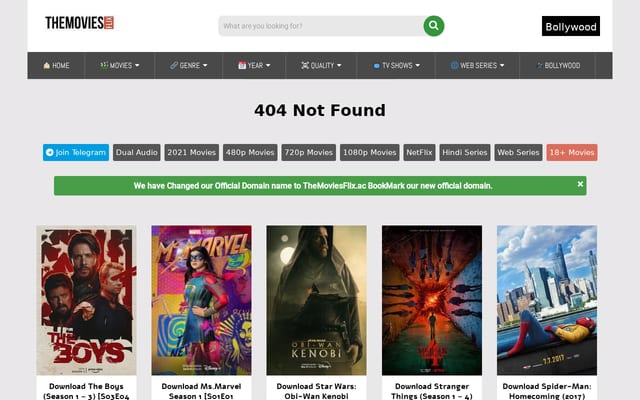640x400 pixels.
Task: Click Download Star Wars Obi-Wan Kenobi link
Action: point(317,391)
